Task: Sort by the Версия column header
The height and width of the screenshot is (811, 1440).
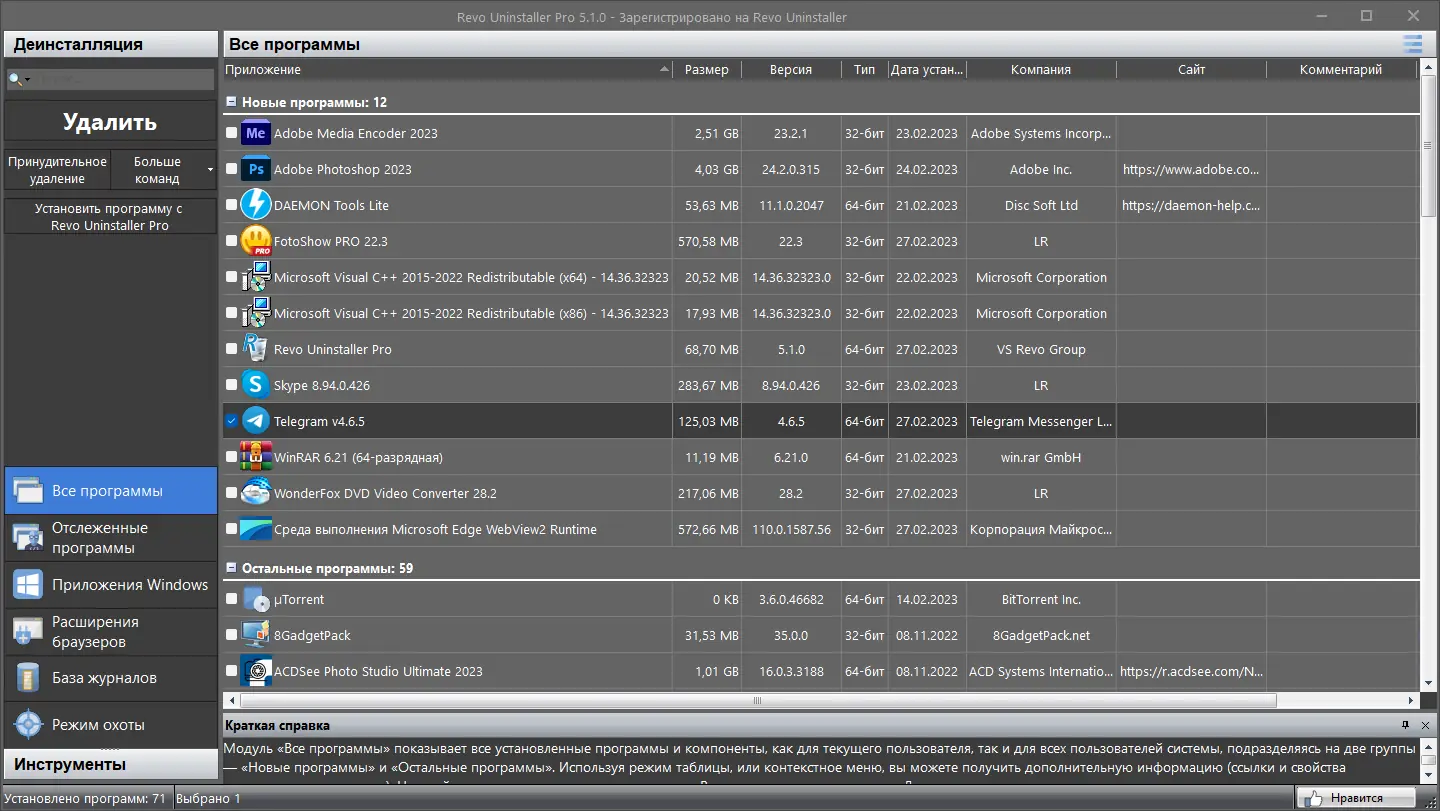Action: click(791, 70)
